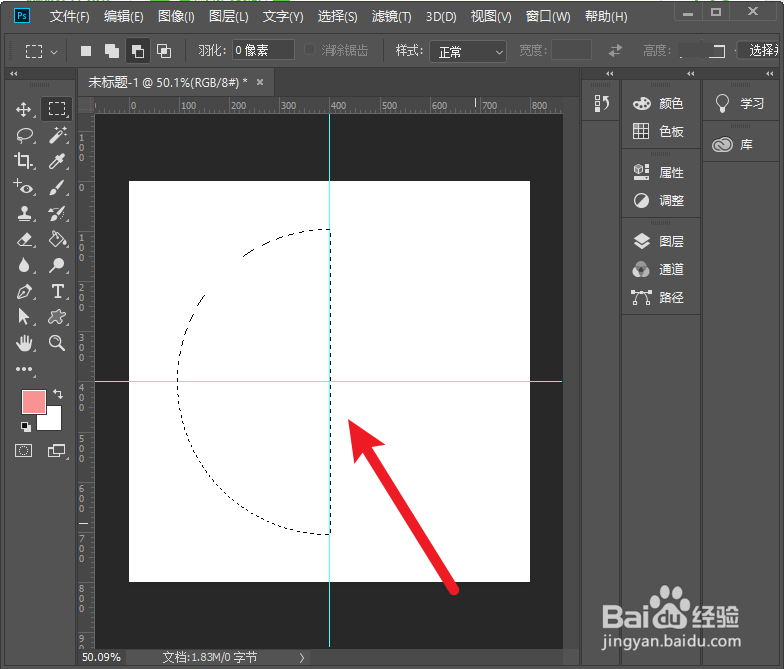The width and height of the screenshot is (784, 669).
Task: Select the Type tool
Action: (58, 292)
